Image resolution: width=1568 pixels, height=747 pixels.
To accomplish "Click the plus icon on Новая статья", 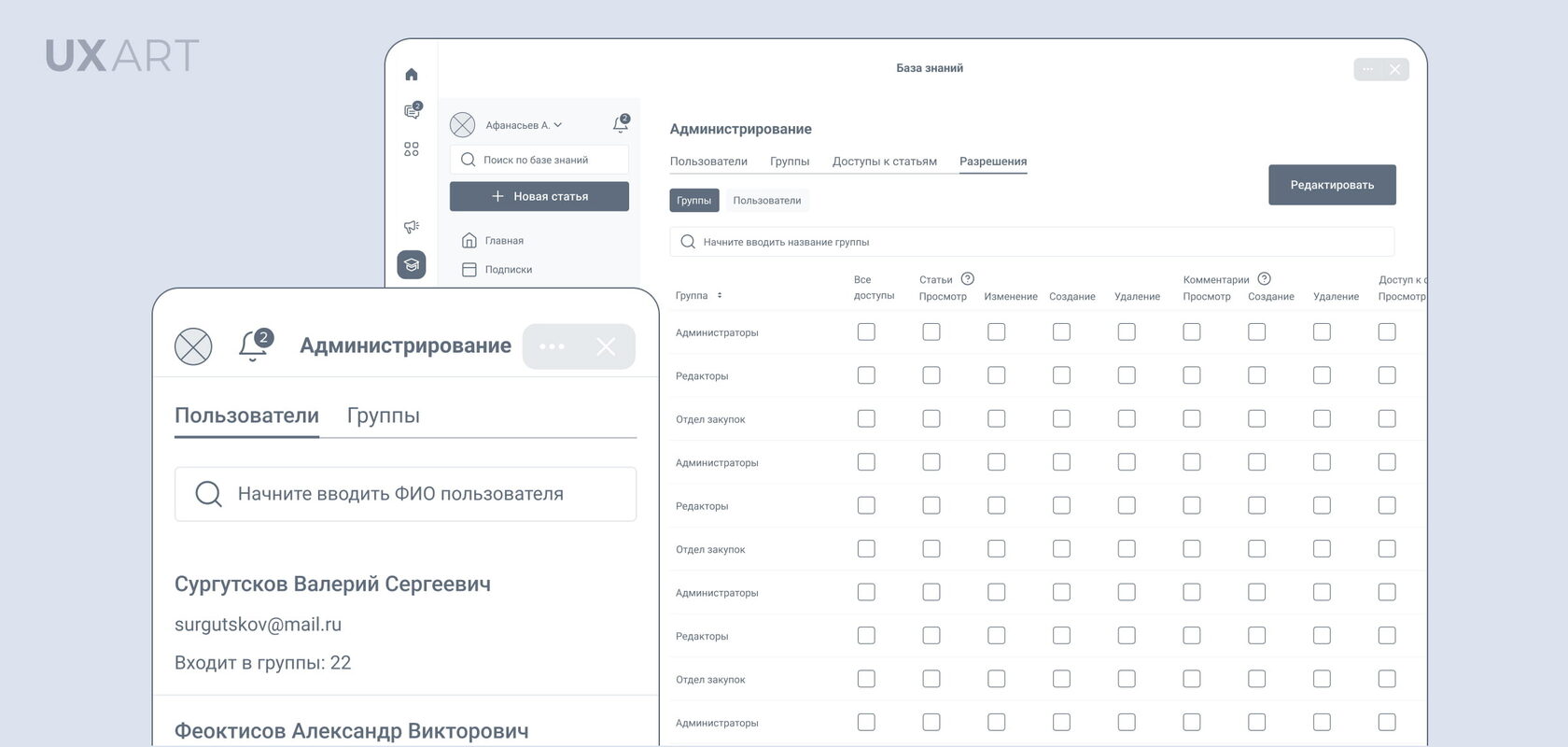I will pos(497,196).
